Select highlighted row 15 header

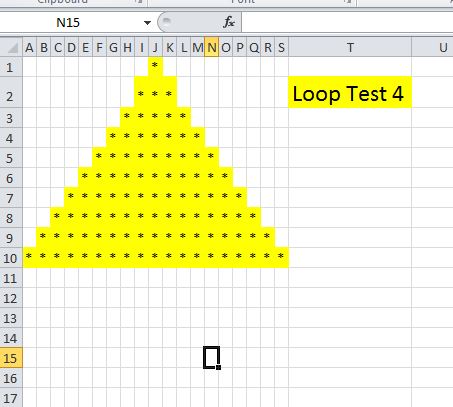click(11, 358)
